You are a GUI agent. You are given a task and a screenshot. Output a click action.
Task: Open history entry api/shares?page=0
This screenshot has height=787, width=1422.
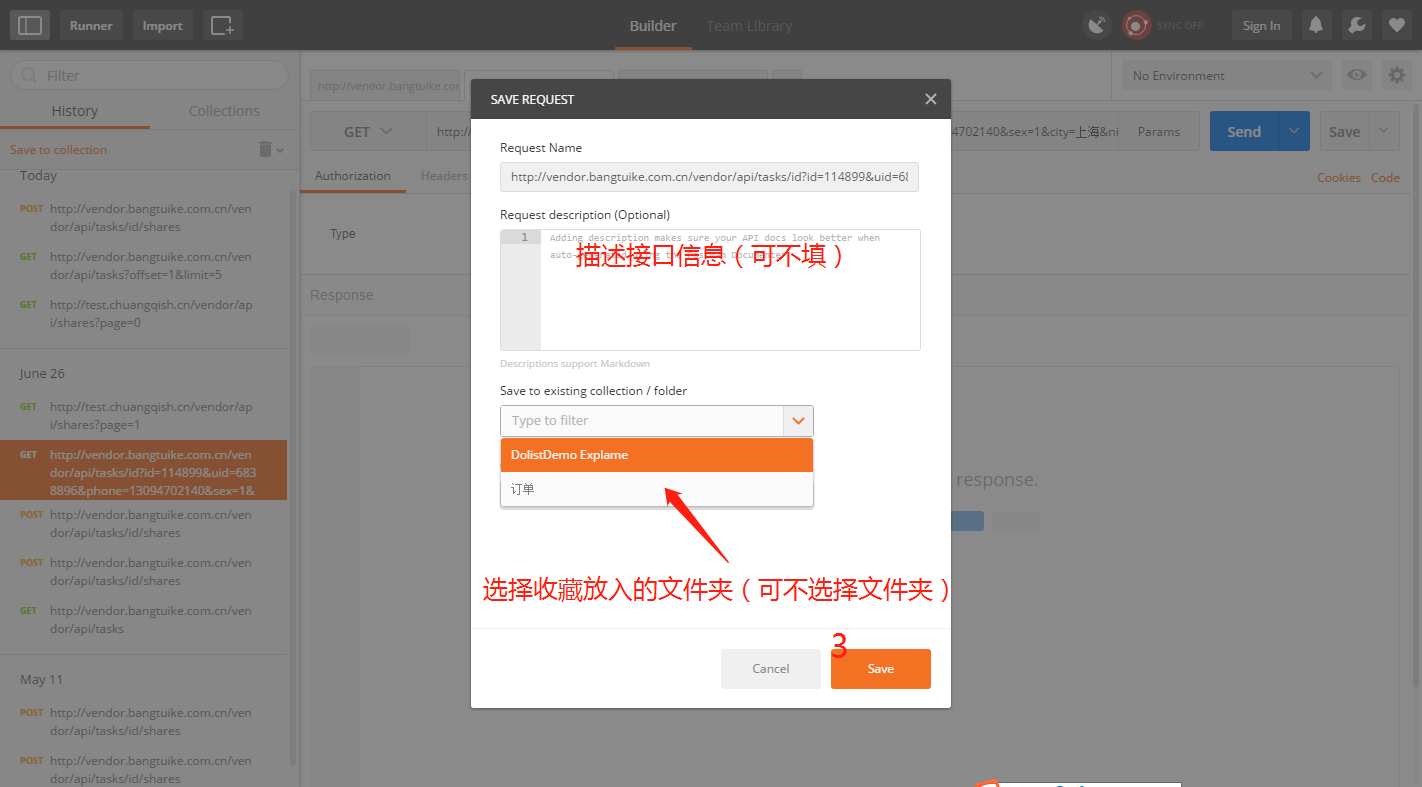(x=143, y=314)
